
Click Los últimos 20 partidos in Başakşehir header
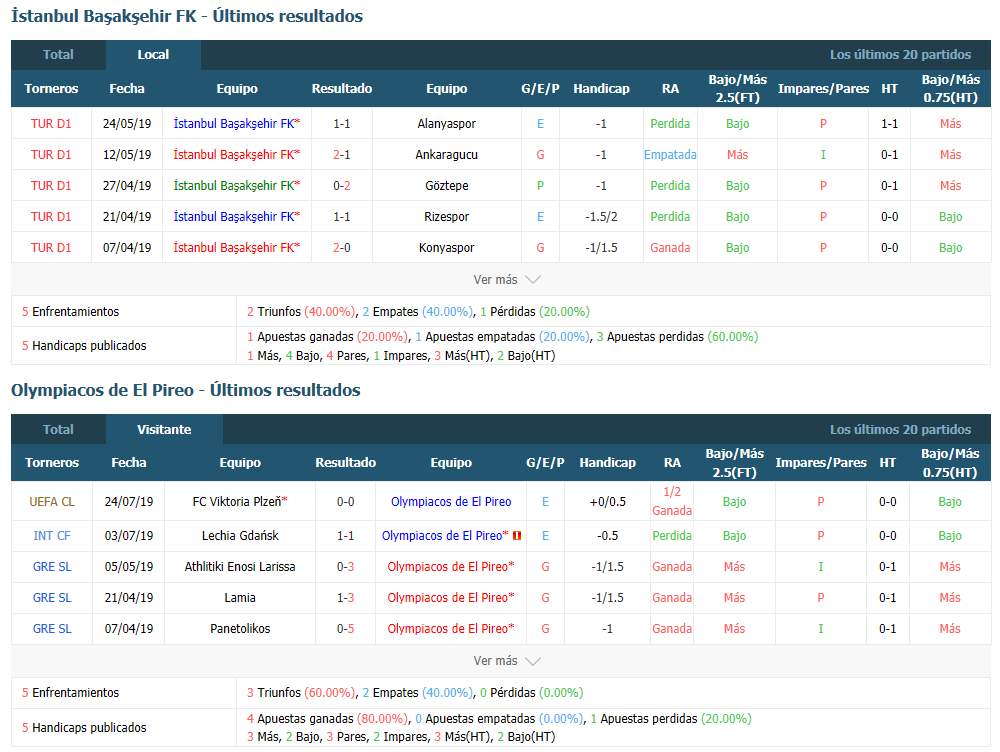coord(900,55)
